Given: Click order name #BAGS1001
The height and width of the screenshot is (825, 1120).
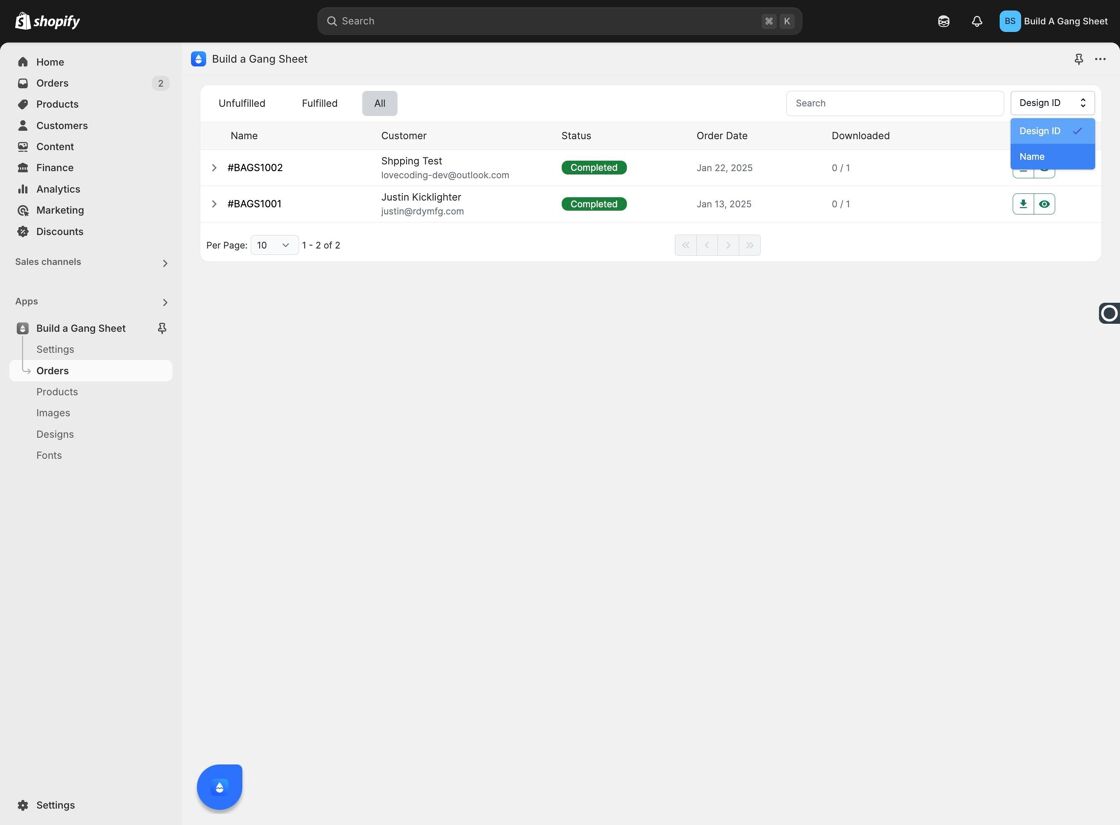Looking at the screenshot, I should coord(254,204).
